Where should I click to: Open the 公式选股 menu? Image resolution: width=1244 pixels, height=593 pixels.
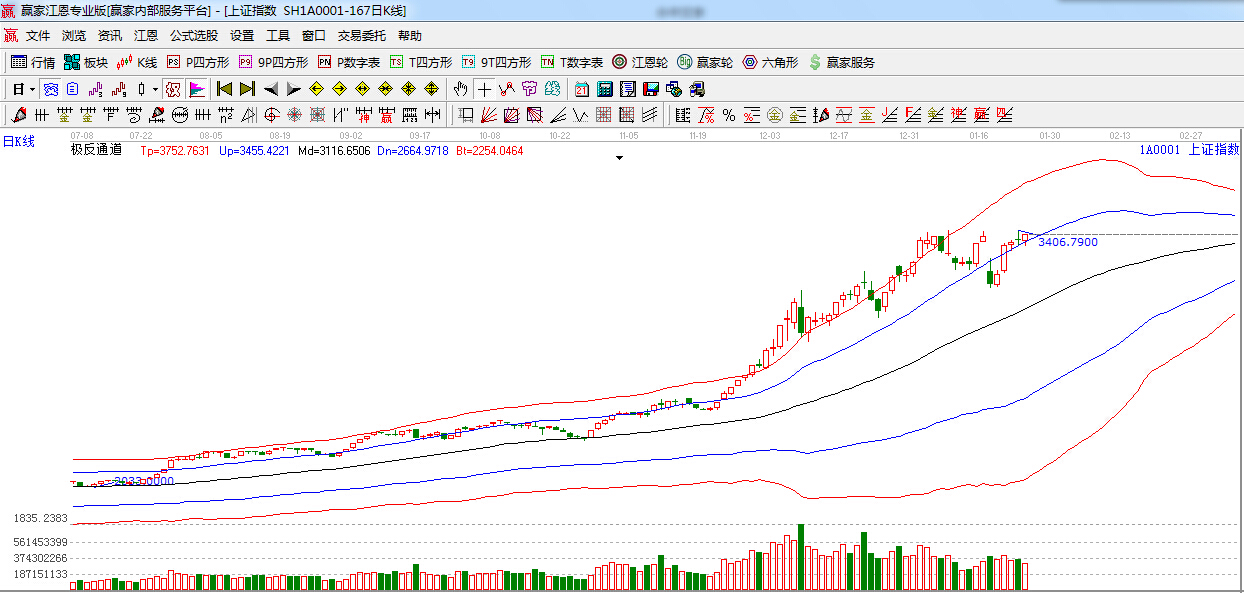point(193,35)
